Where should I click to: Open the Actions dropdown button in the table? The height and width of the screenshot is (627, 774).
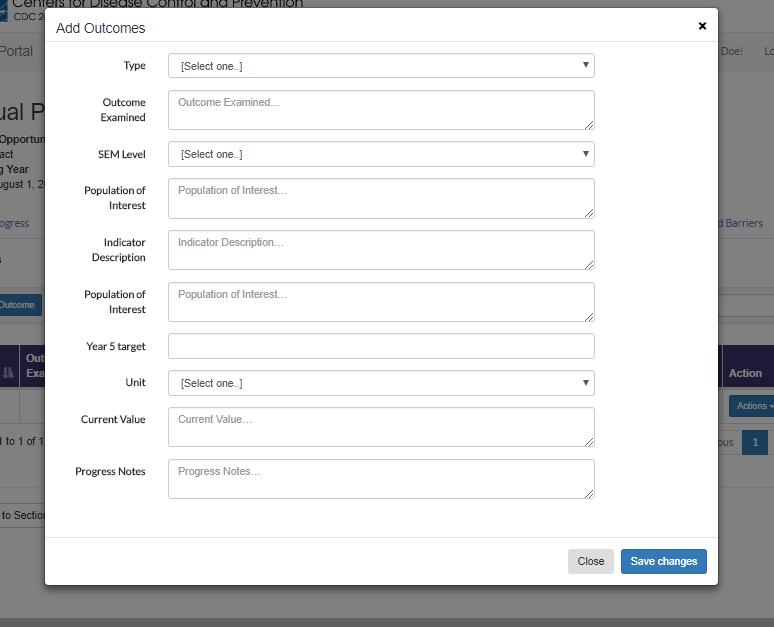coord(751,406)
